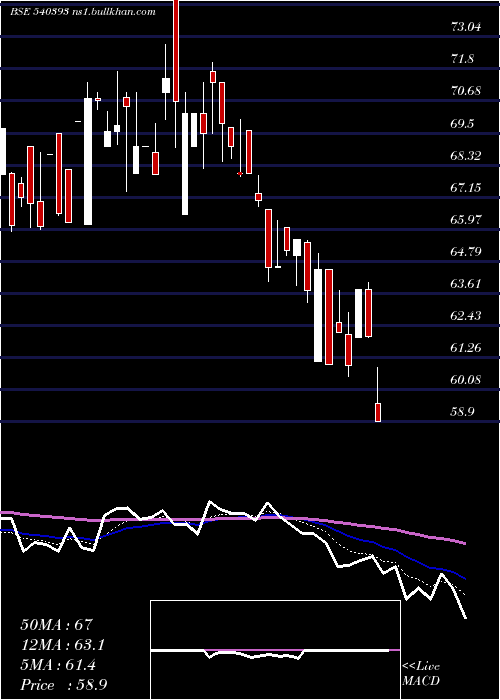Click the 50MA : 67 reading

coord(56,625)
